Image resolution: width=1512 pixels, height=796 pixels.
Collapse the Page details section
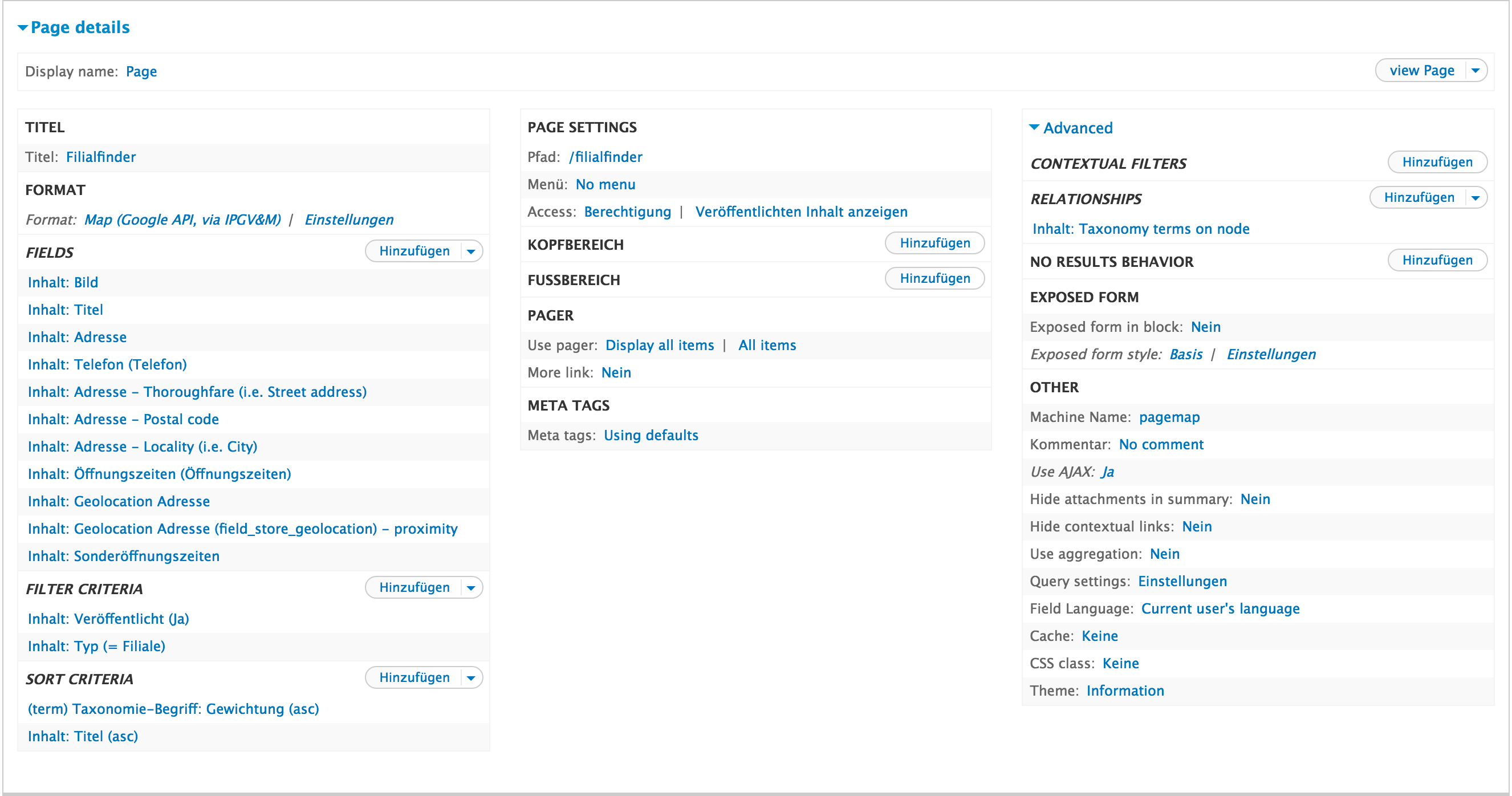point(74,27)
